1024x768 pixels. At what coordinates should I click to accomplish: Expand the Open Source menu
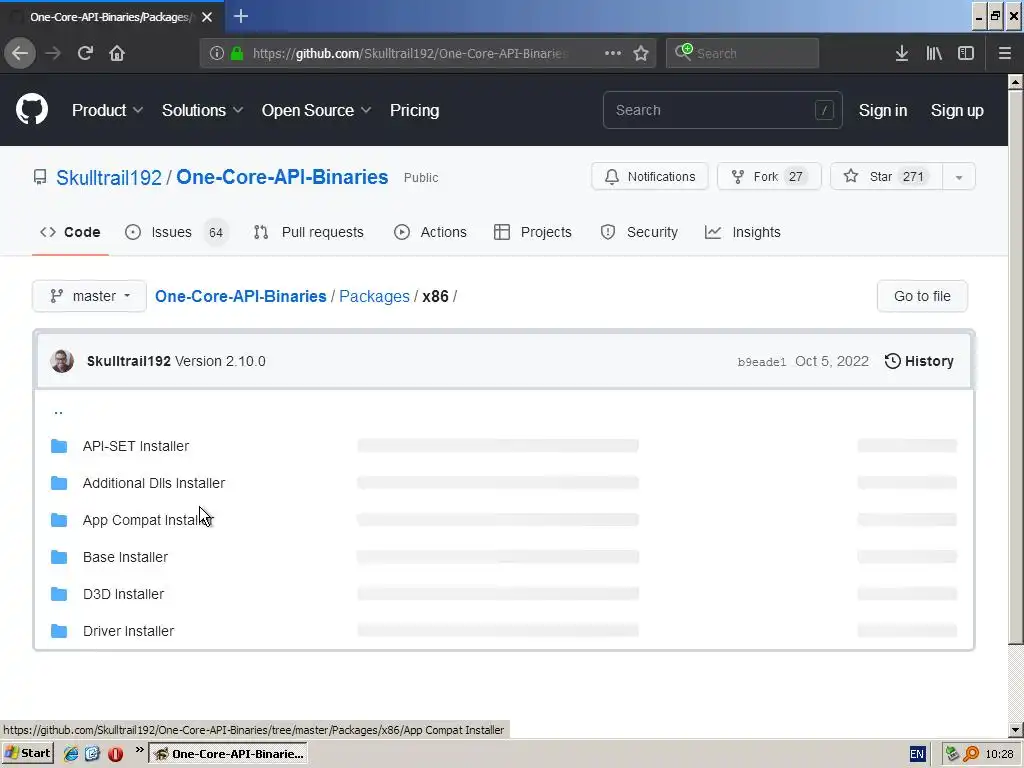[316, 110]
